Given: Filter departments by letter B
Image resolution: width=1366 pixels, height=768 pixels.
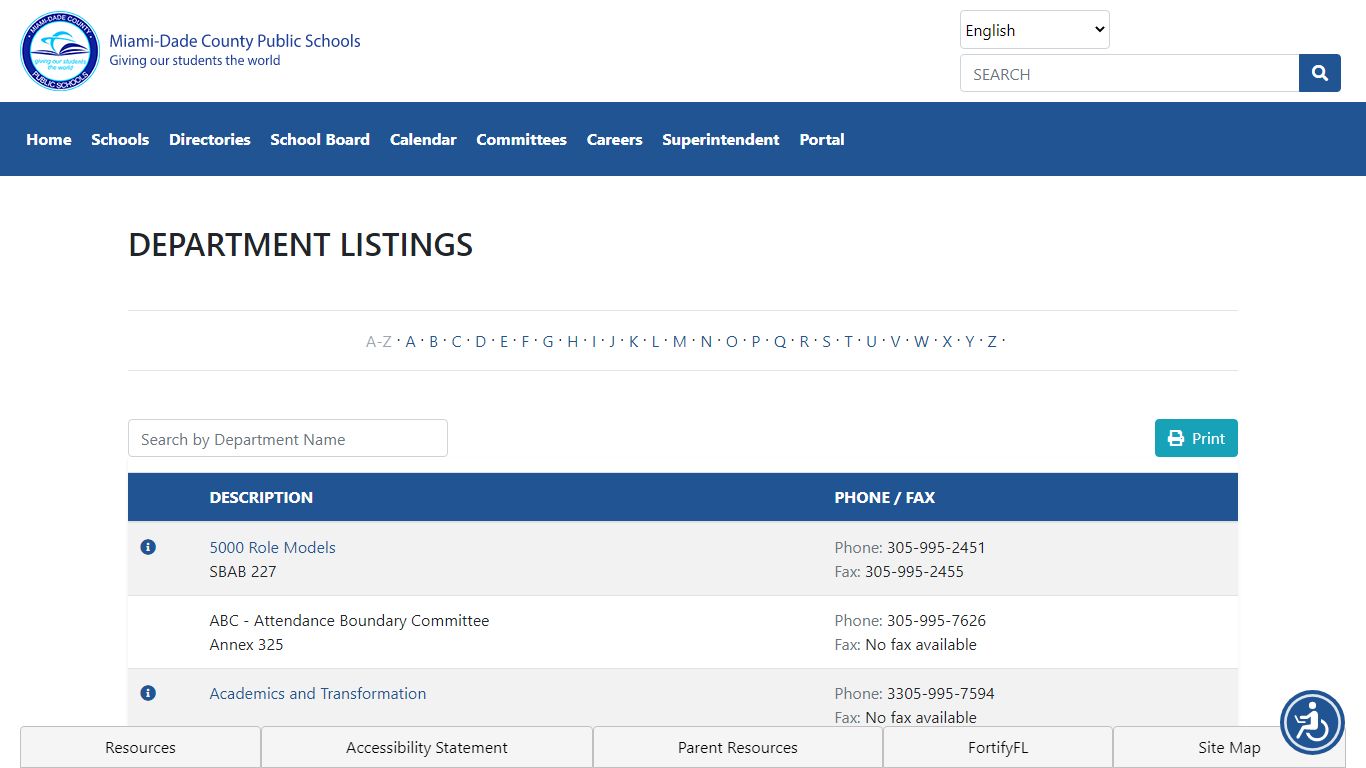Looking at the screenshot, I should [433, 341].
